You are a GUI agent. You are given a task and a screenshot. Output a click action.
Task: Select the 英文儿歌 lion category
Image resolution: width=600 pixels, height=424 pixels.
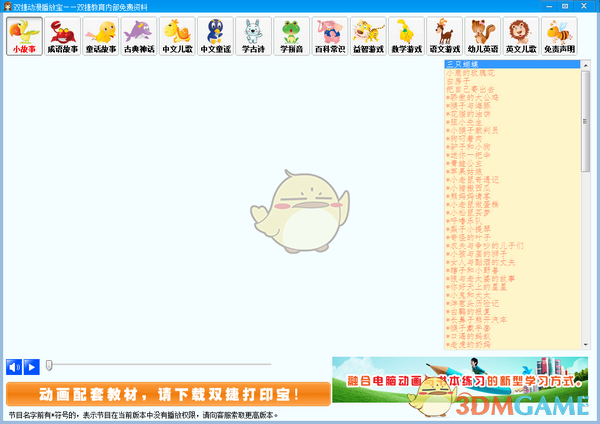[521, 36]
